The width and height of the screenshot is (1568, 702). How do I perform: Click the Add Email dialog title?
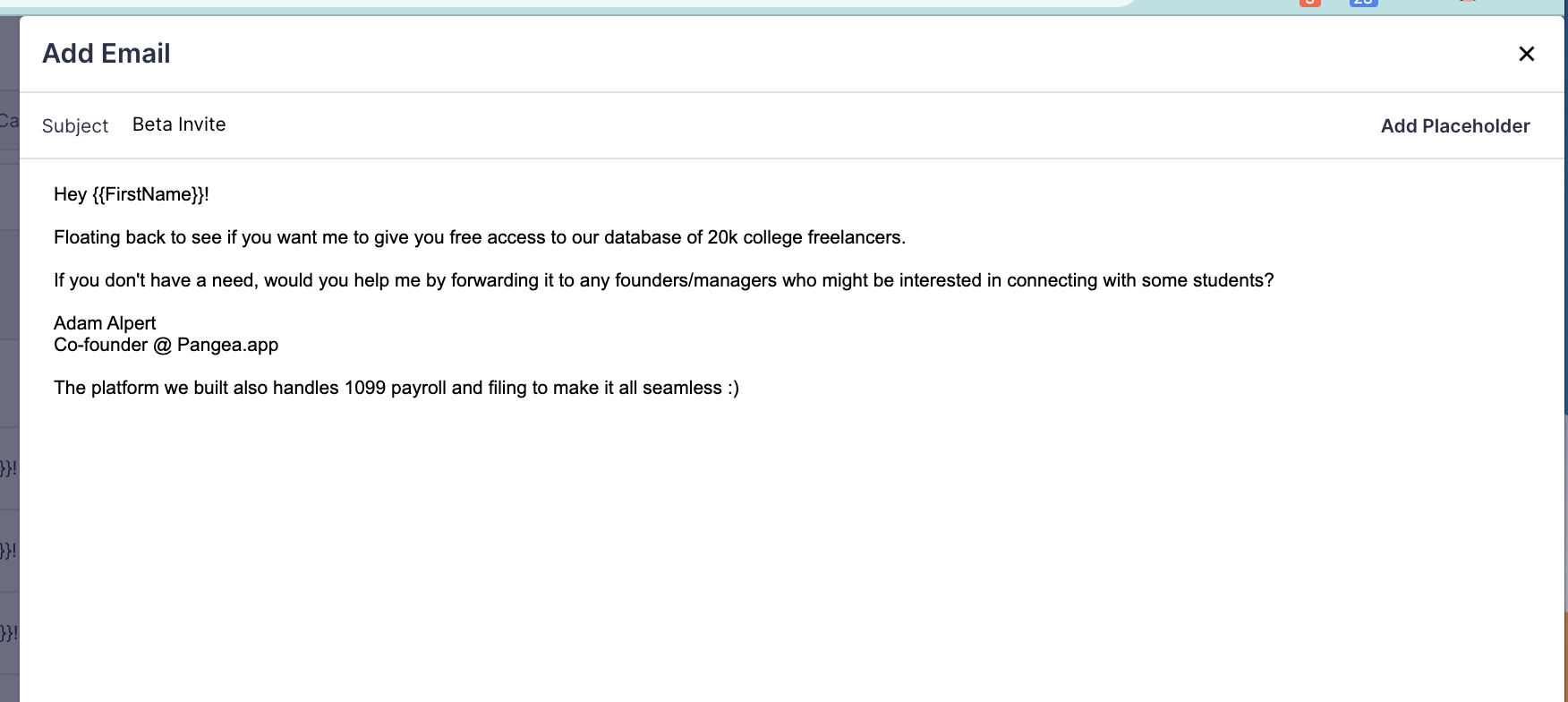click(x=106, y=54)
